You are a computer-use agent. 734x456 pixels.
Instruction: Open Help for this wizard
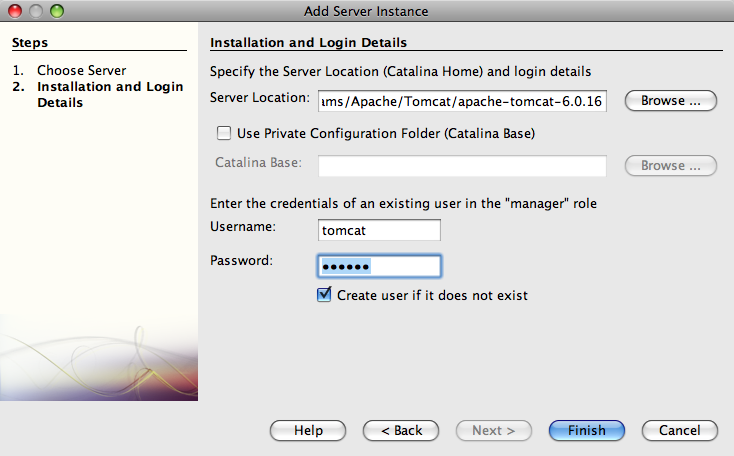click(308, 430)
